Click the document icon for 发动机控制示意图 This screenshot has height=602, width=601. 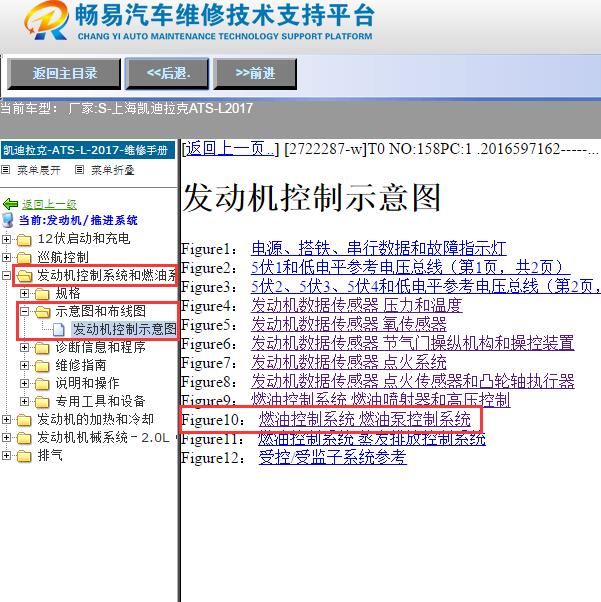click(x=58, y=329)
